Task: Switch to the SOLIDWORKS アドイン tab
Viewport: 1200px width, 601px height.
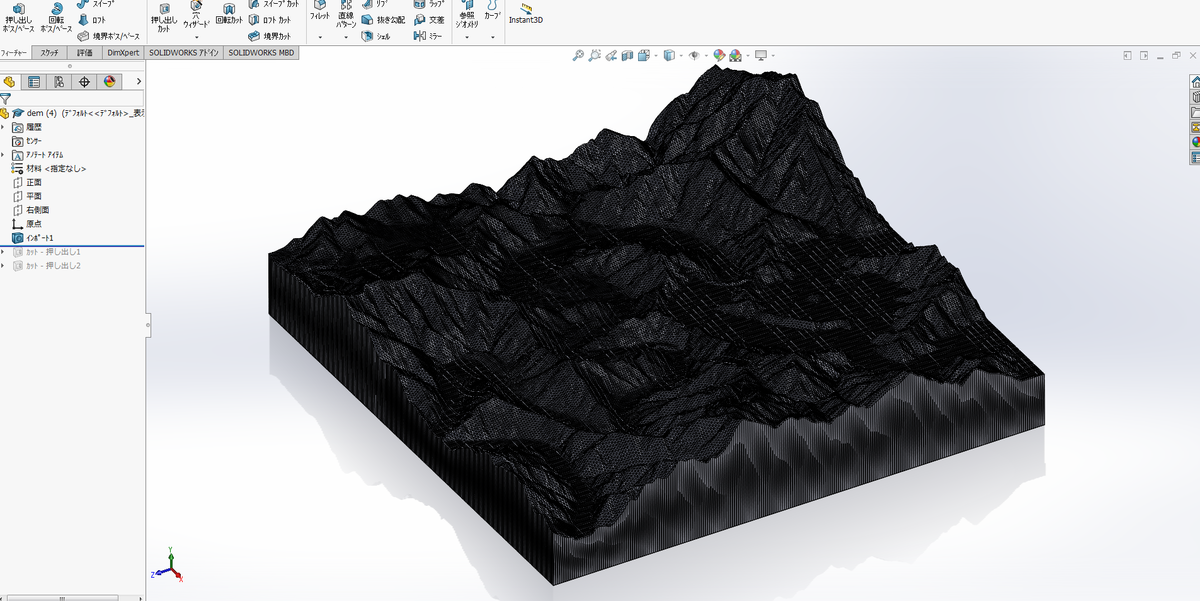Action: [x=184, y=53]
